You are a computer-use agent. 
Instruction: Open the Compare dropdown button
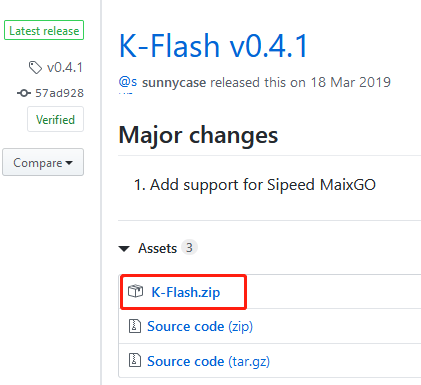(x=43, y=162)
